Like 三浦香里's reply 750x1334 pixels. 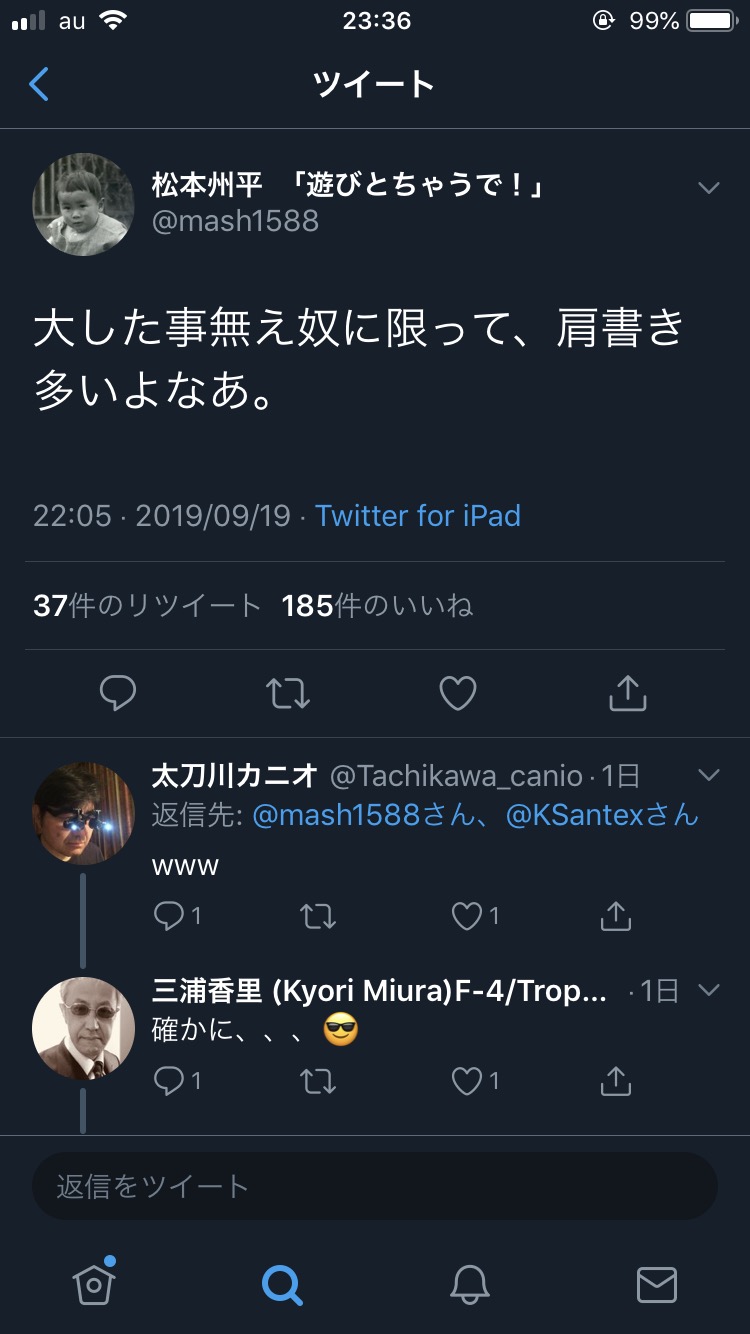point(468,1081)
